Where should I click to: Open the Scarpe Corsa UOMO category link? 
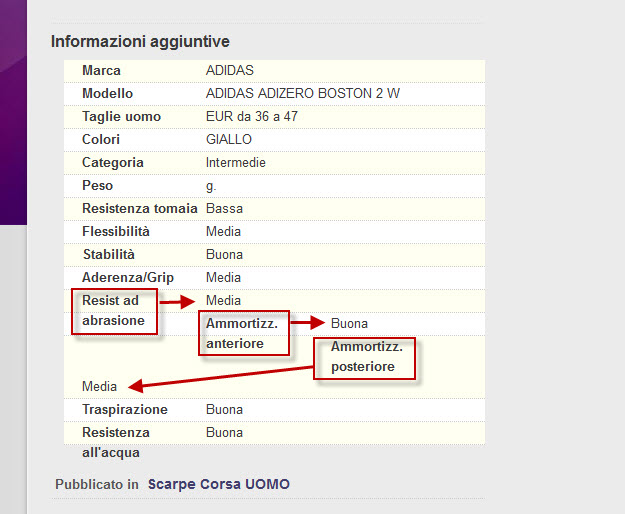point(218,484)
